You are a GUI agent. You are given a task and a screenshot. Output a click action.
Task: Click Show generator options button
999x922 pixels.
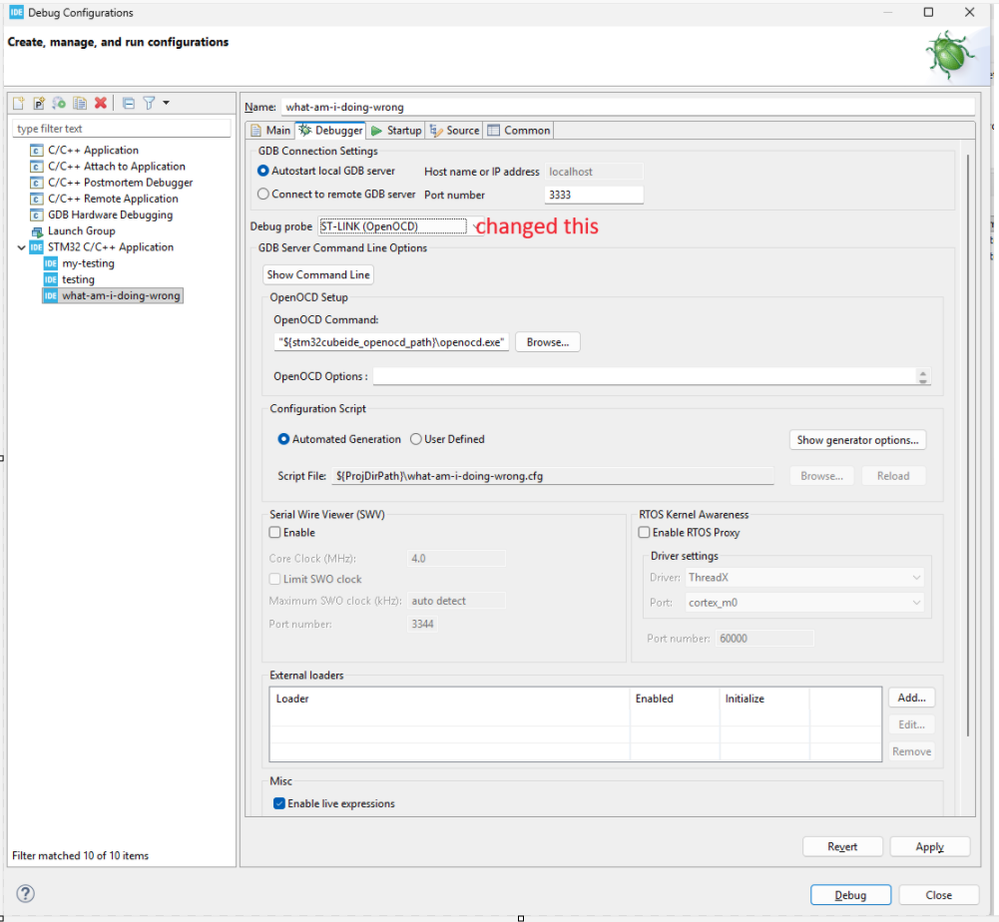[x=858, y=440]
